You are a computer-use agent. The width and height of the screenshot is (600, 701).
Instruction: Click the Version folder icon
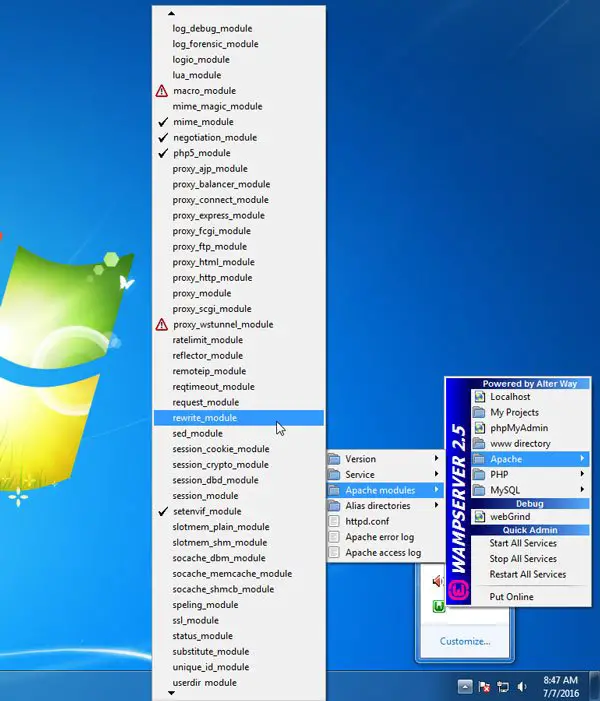[334, 459]
